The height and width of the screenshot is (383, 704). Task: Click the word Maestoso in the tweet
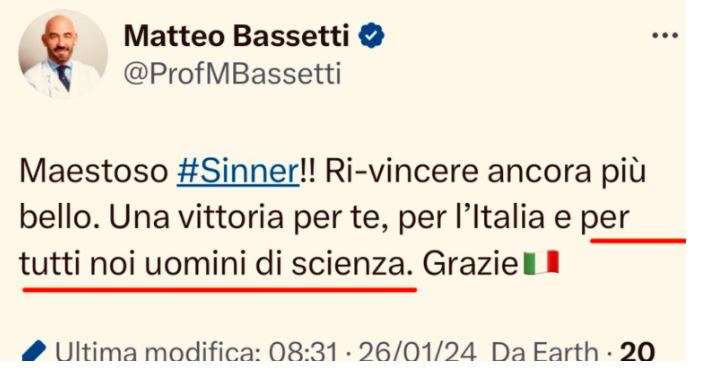point(93,172)
